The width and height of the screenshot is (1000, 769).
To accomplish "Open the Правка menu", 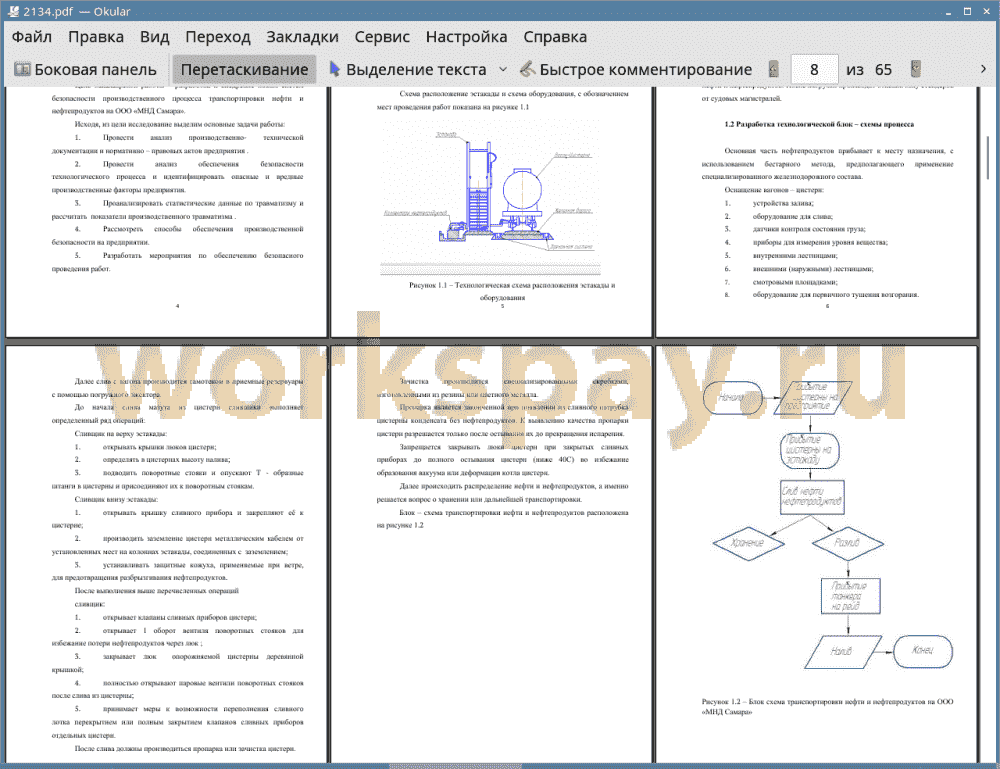I will click(96, 37).
